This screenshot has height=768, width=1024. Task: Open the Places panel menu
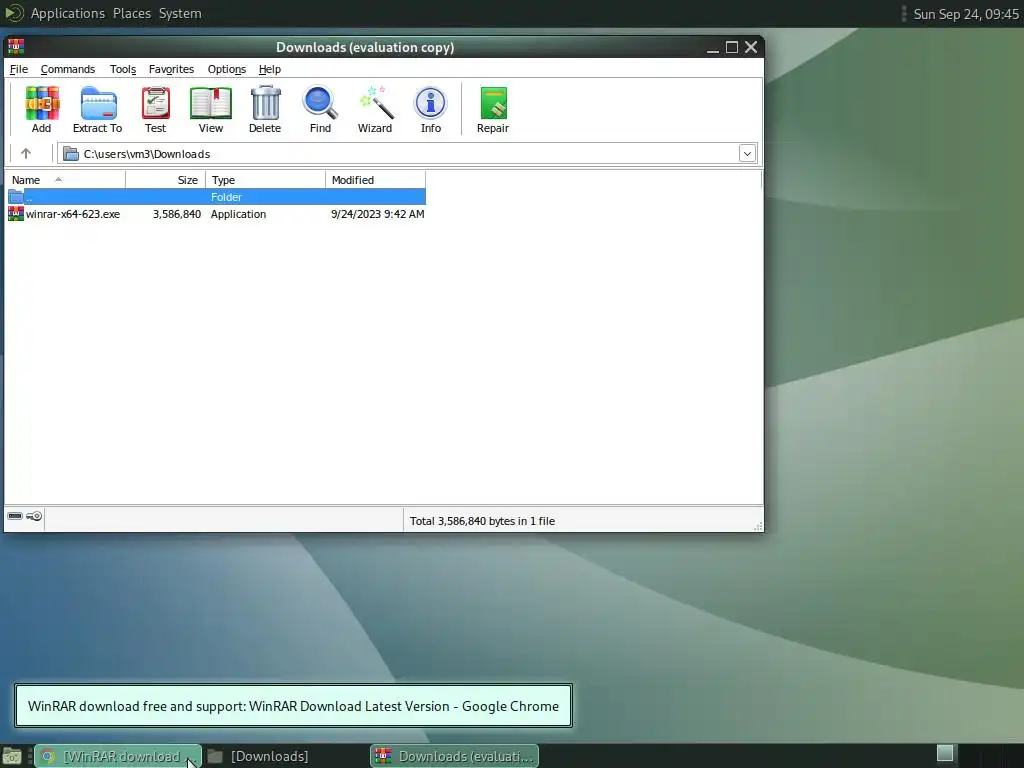[x=132, y=13]
